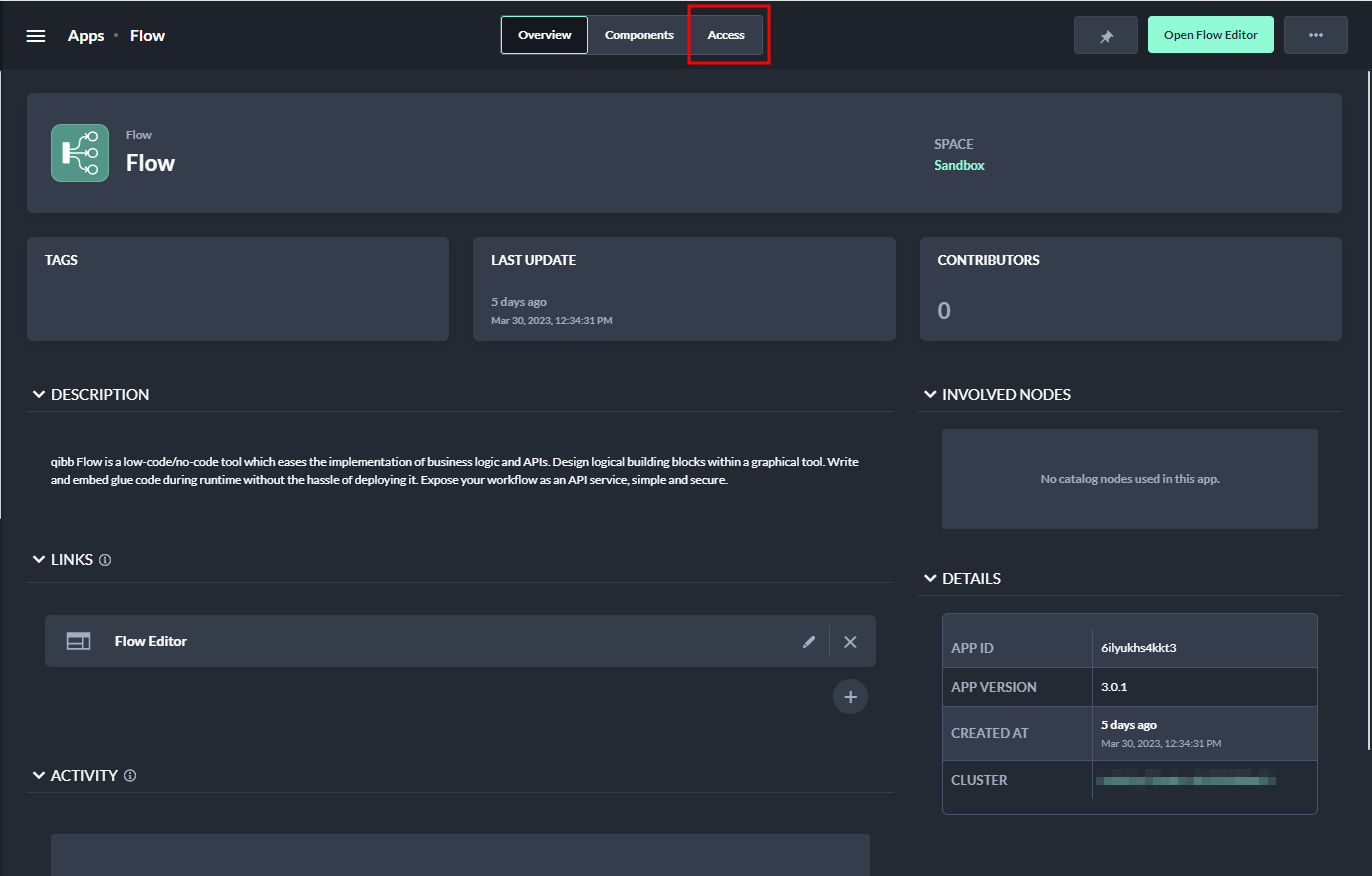Open the three-dot more options menu
This screenshot has width=1372, height=876.
pyautogui.click(x=1315, y=35)
